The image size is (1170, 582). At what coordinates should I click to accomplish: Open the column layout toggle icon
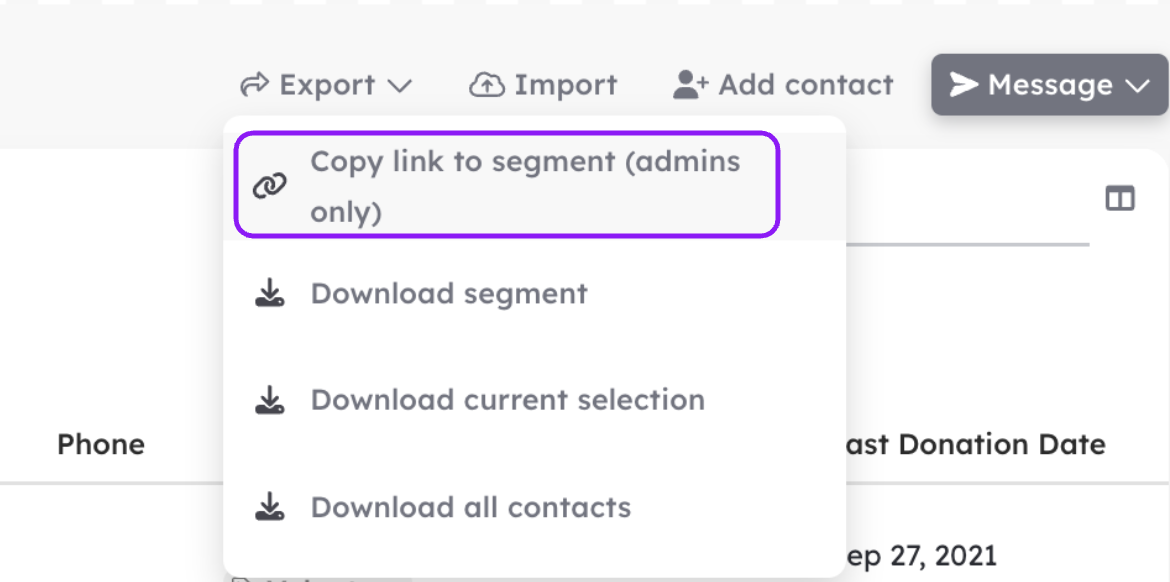[x=1120, y=198]
